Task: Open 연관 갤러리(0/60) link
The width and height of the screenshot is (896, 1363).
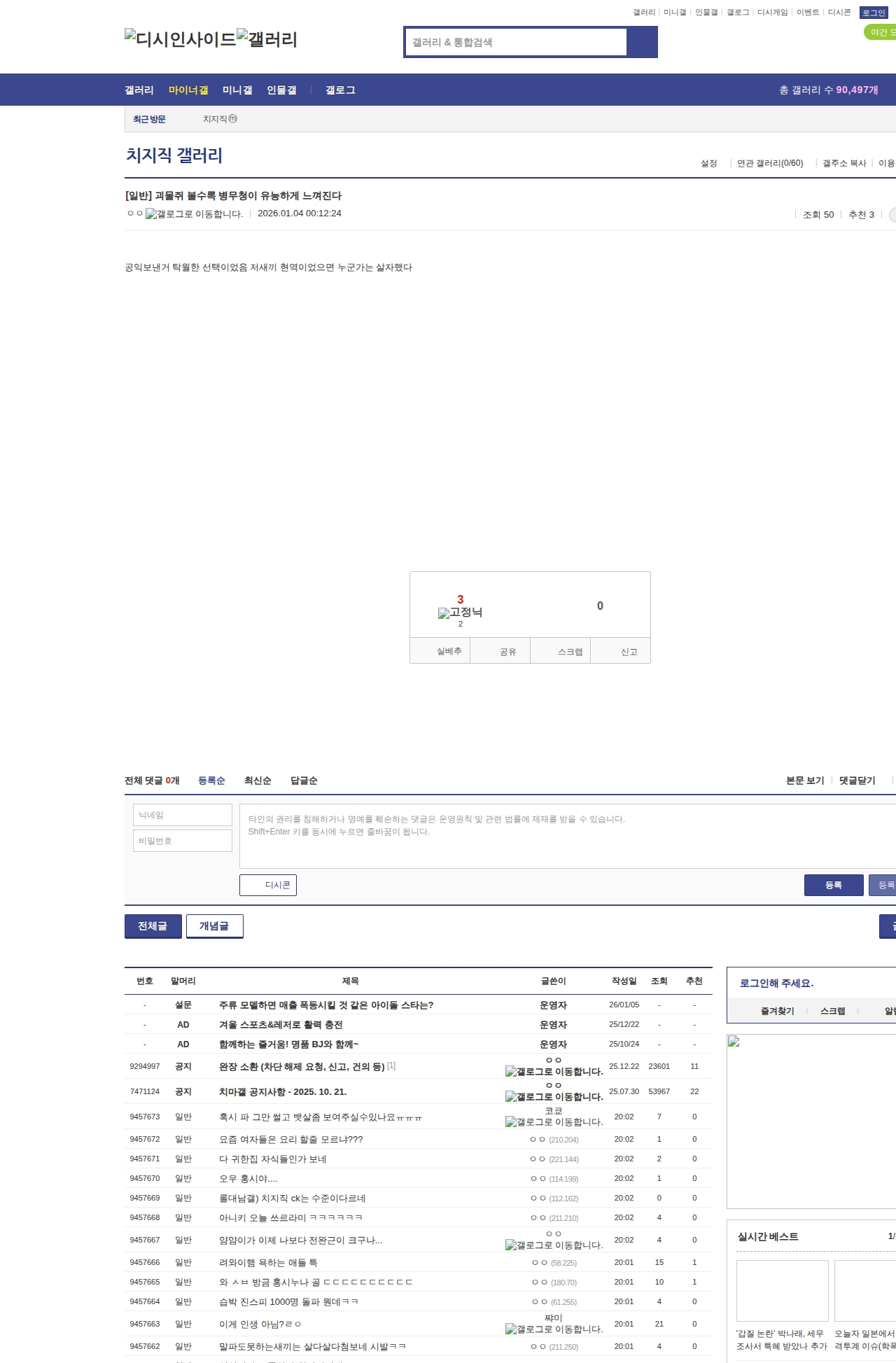Action: click(770, 163)
